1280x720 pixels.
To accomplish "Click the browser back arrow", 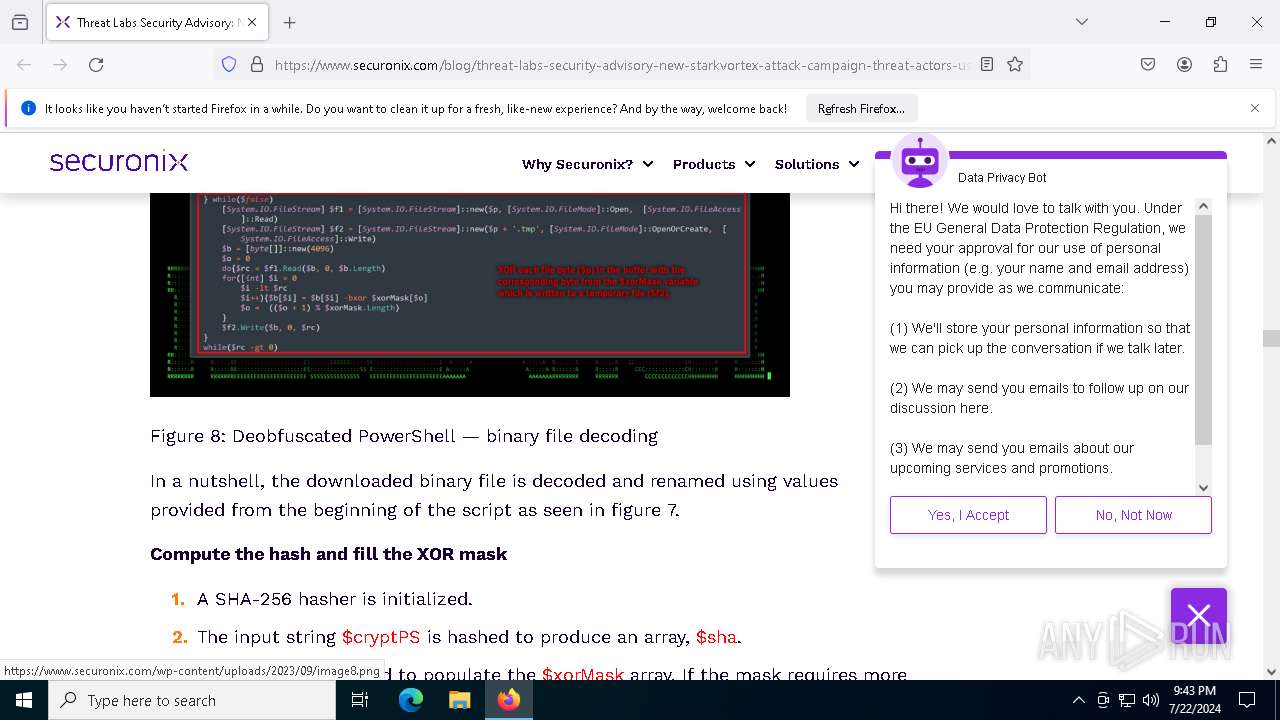I will click(x=24, y=64).
